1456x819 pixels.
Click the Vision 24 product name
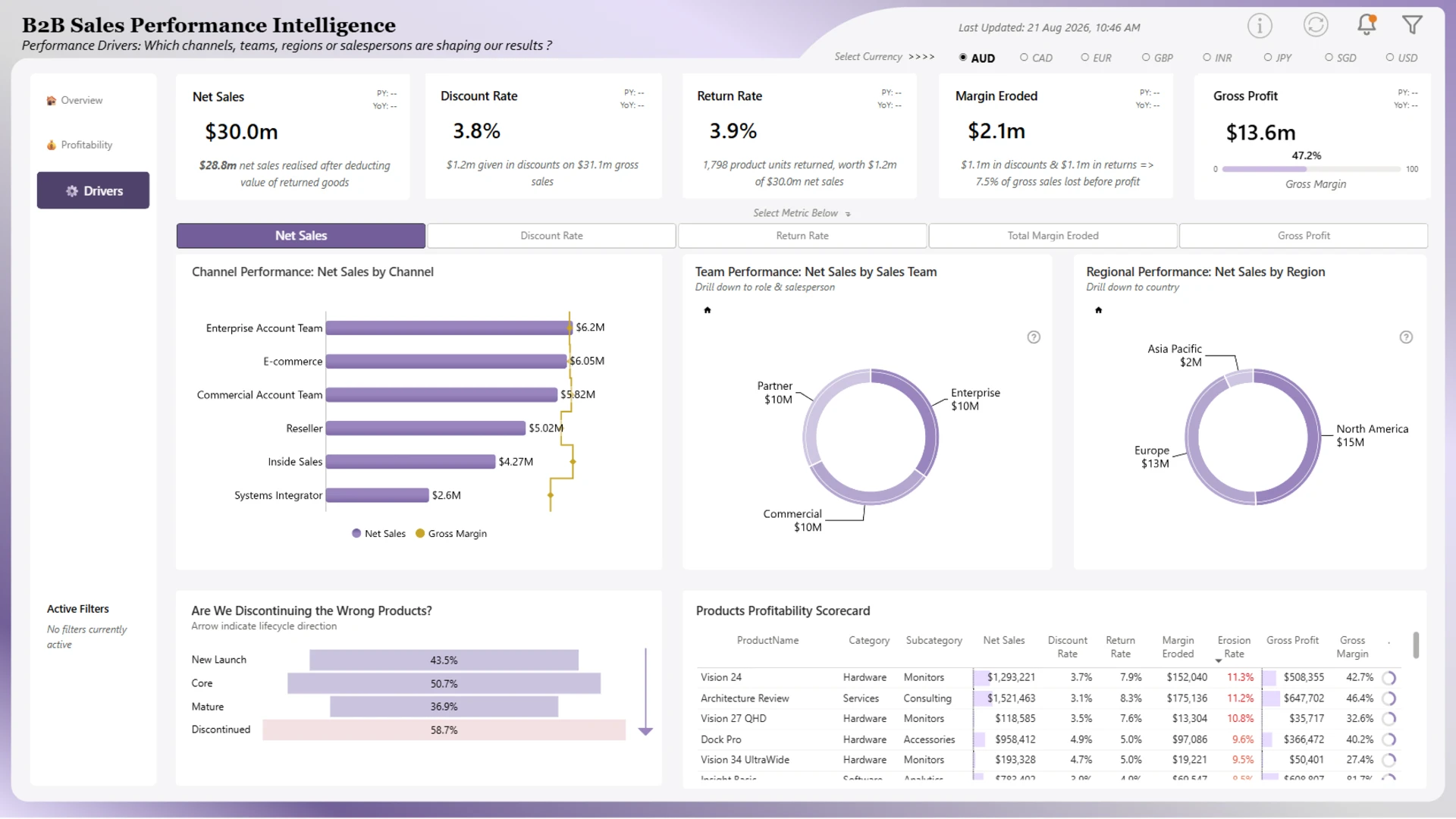coord(721,678)
